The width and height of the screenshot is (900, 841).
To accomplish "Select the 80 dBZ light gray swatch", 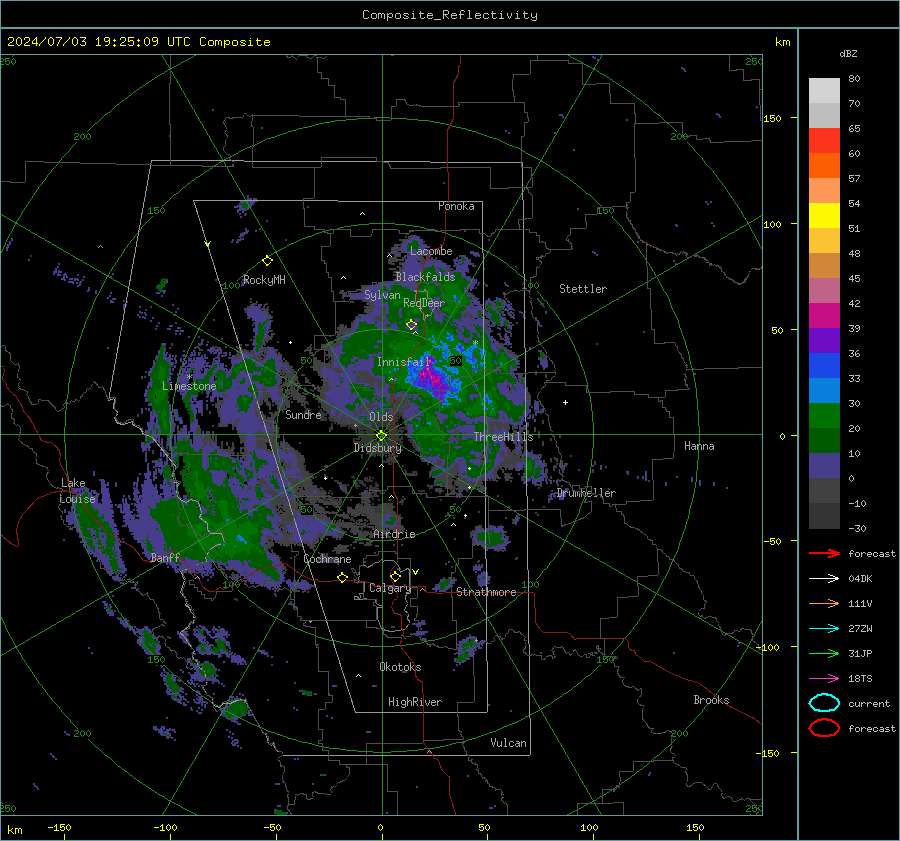I will pos(824,91).
